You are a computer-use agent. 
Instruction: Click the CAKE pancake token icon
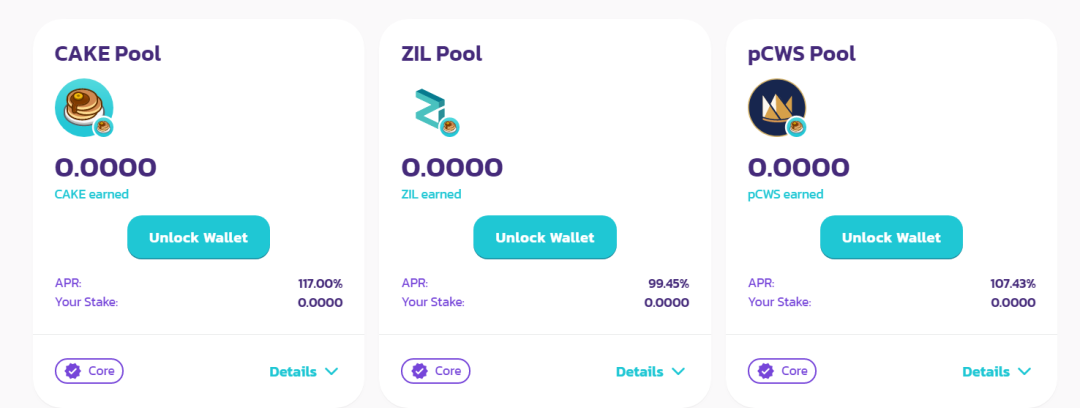pos(82,107)
